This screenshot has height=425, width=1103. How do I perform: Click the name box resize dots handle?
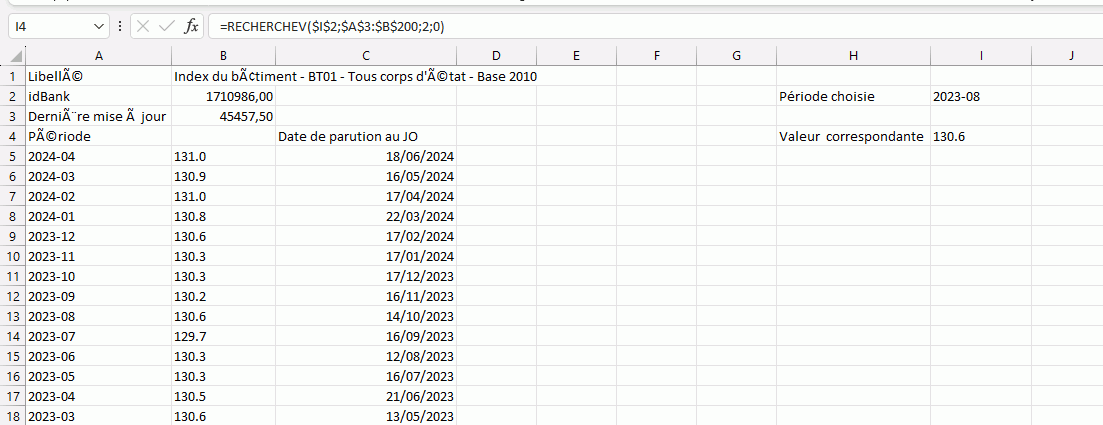click(x=121, y=27)
